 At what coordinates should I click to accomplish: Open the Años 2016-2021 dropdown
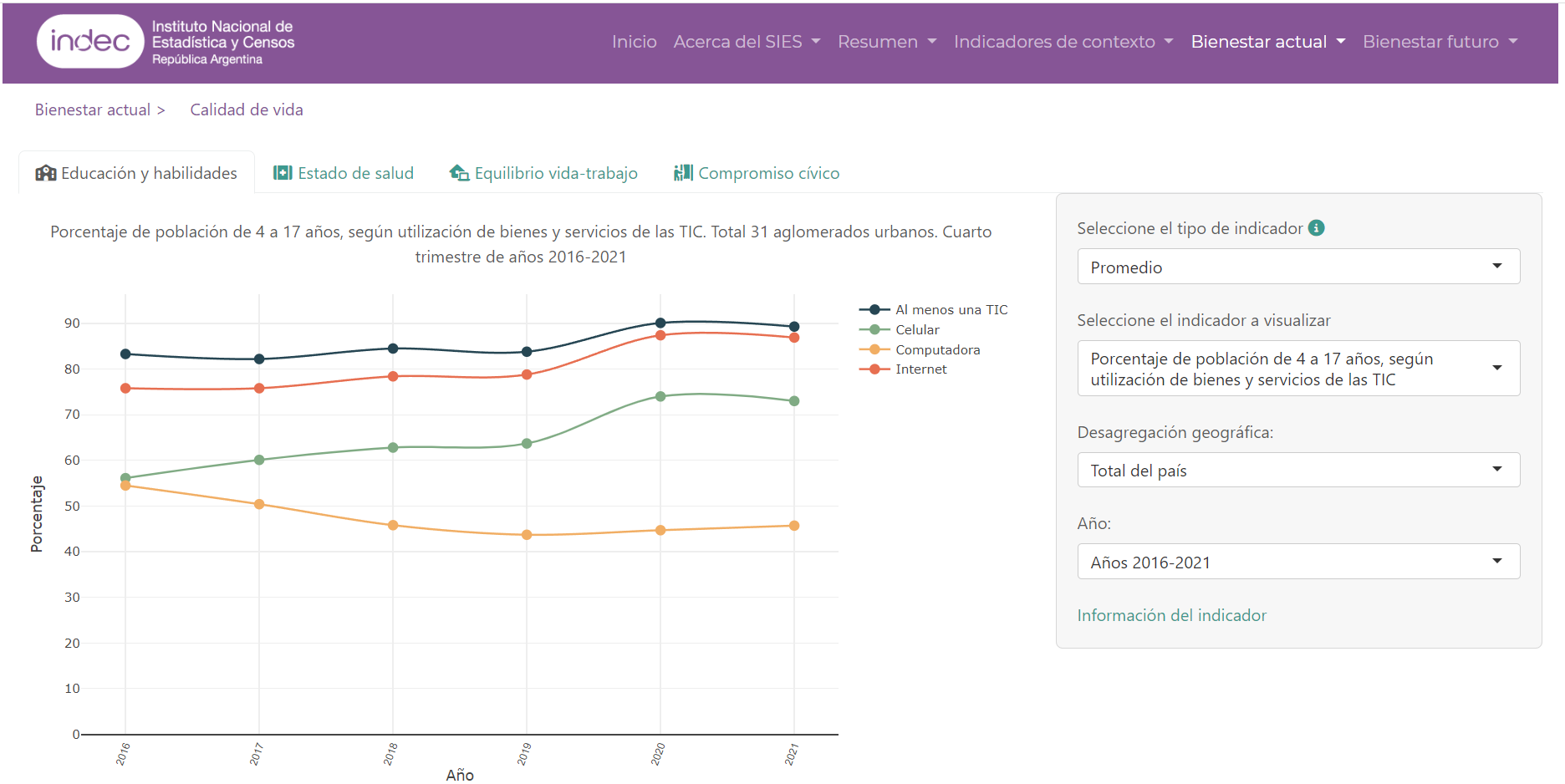[1297, 562]
